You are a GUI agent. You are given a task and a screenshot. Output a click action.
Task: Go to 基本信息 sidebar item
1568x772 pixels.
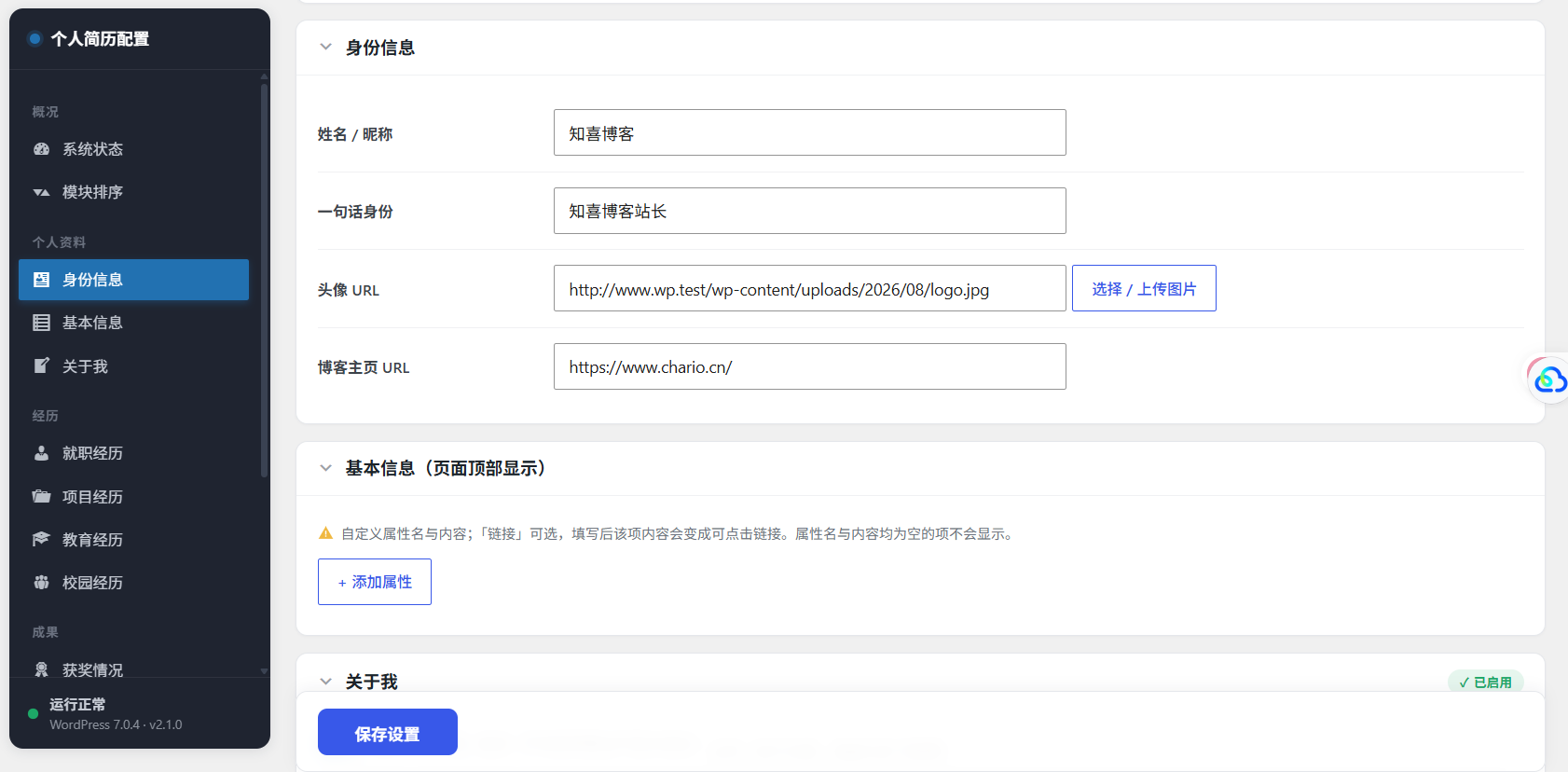(x=133, y=323)
